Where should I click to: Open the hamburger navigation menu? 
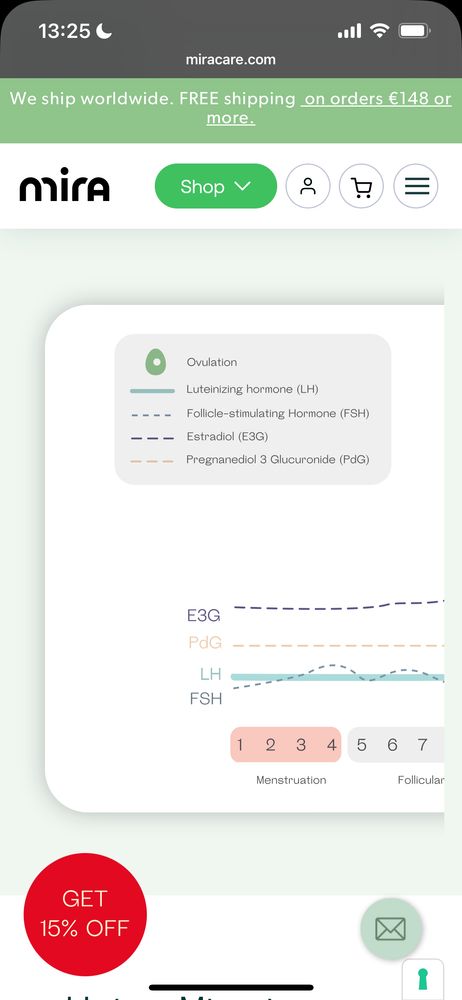[416, 186]
